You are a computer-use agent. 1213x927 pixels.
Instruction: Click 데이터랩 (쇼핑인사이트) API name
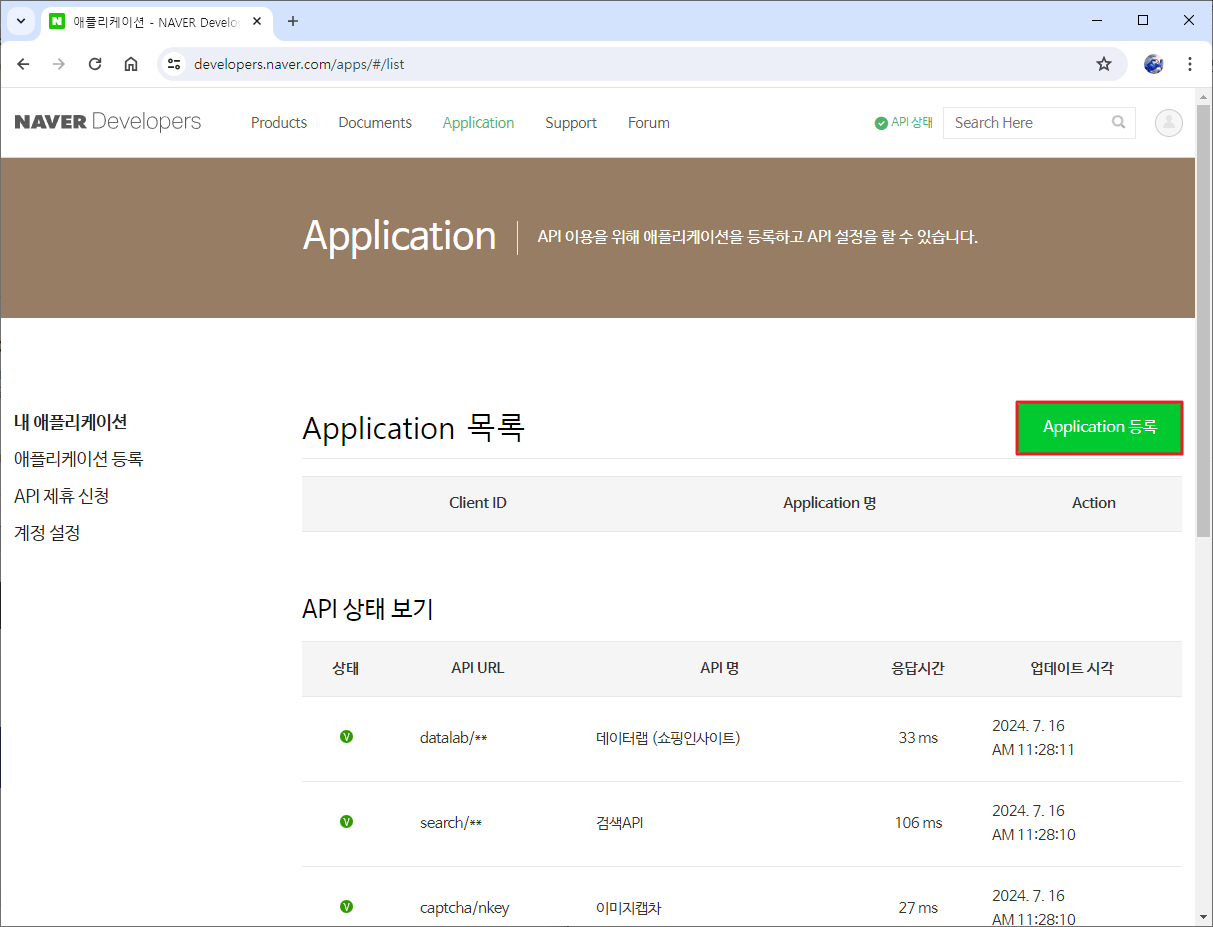click(668, 738)
